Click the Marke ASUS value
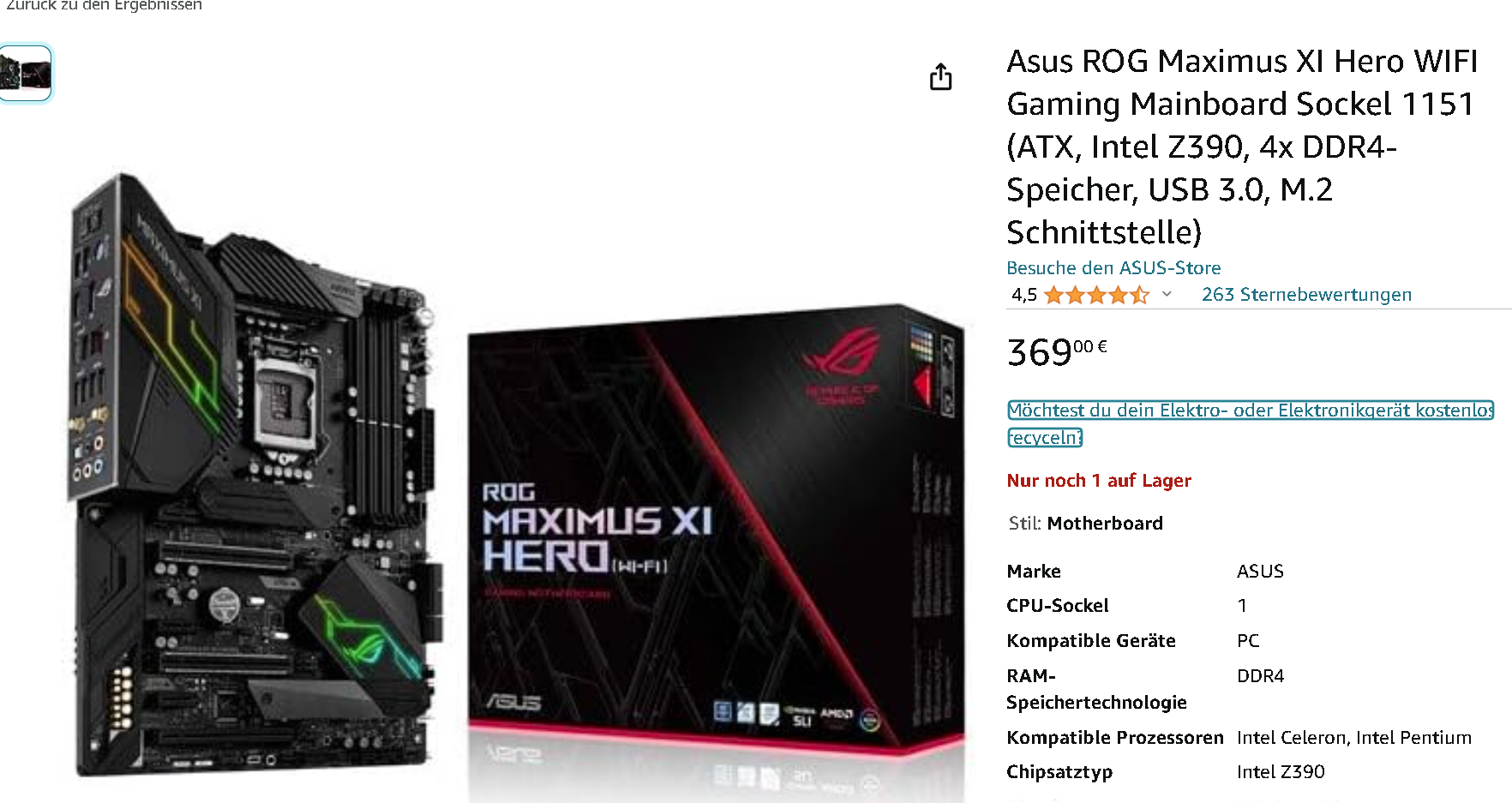Viewport: 1512px width, 803px height. tap(1260, 571)
